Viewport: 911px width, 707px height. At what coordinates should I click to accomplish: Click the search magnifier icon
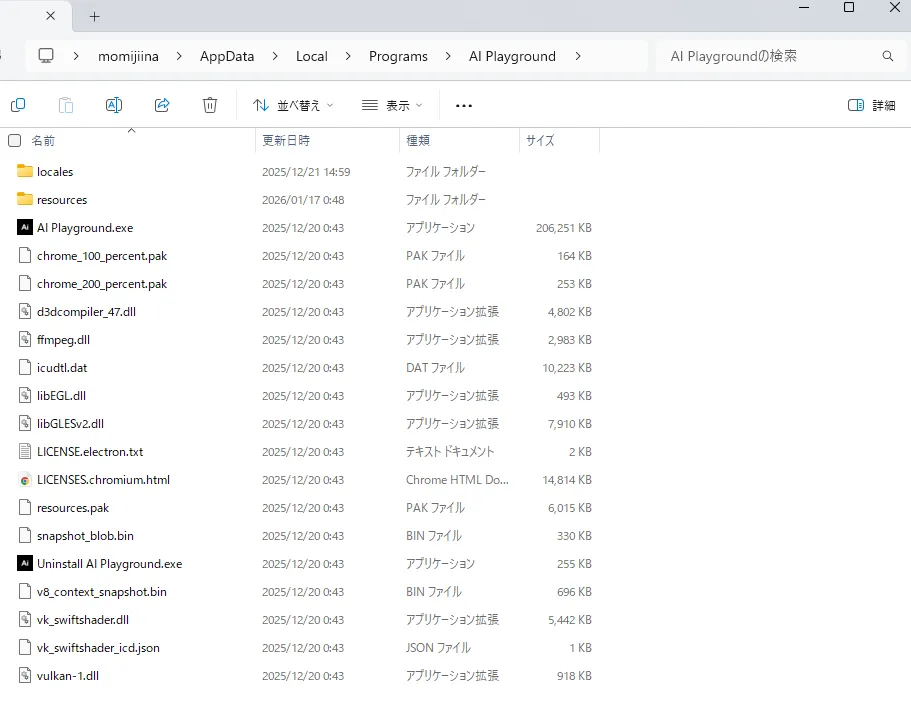[887, 57]
